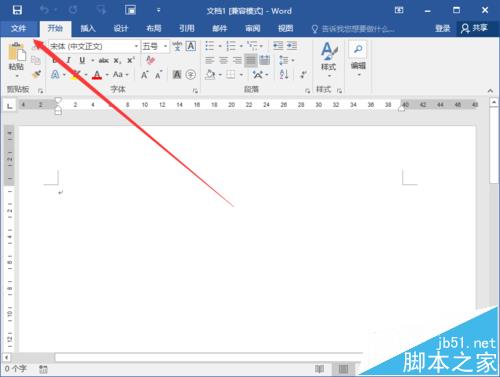Click the Character Shading icon
The height and width of the screenshot is (377, 500).
click(x=177, y=75)
